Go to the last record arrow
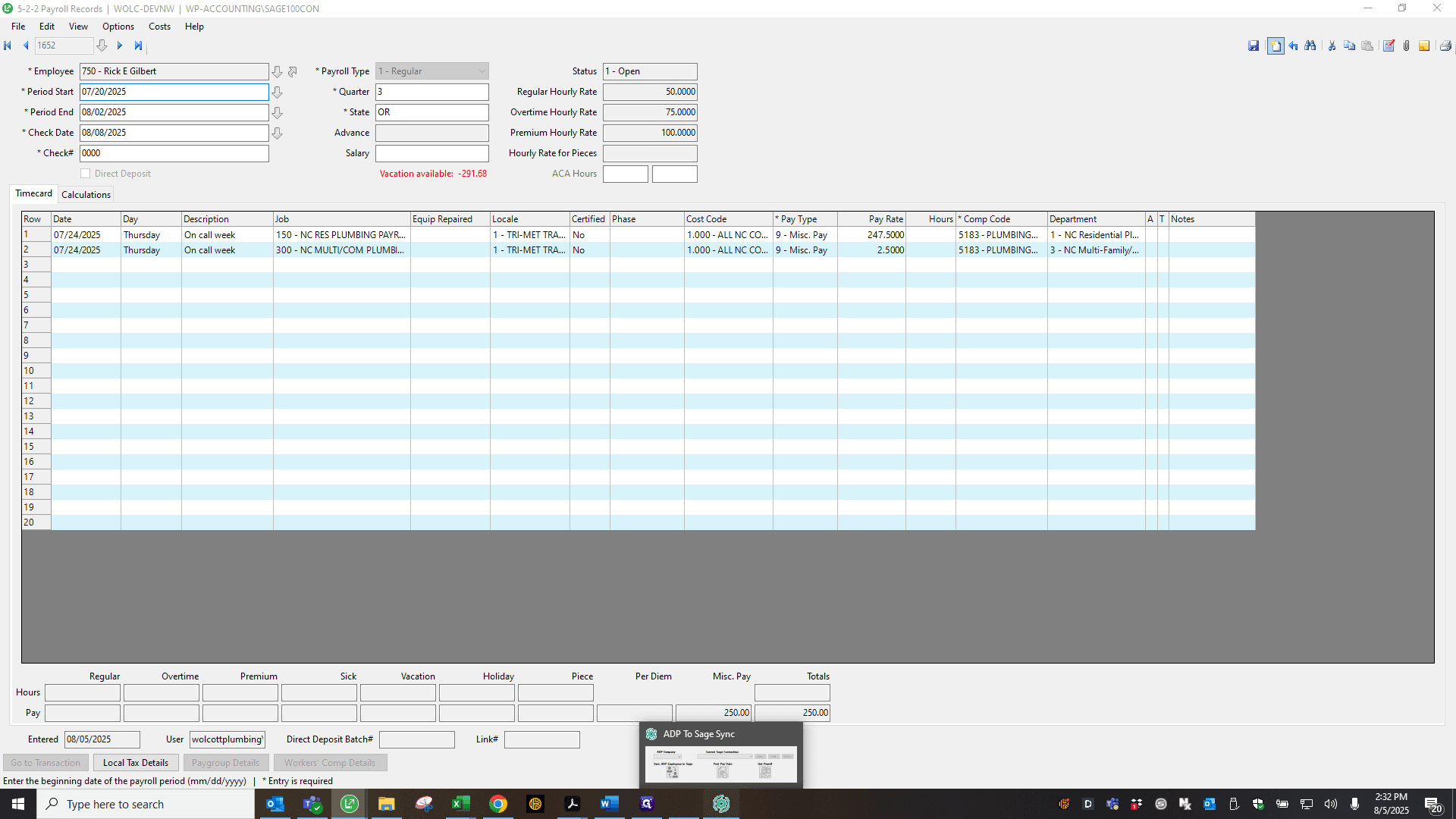 (x=138, y=45)
